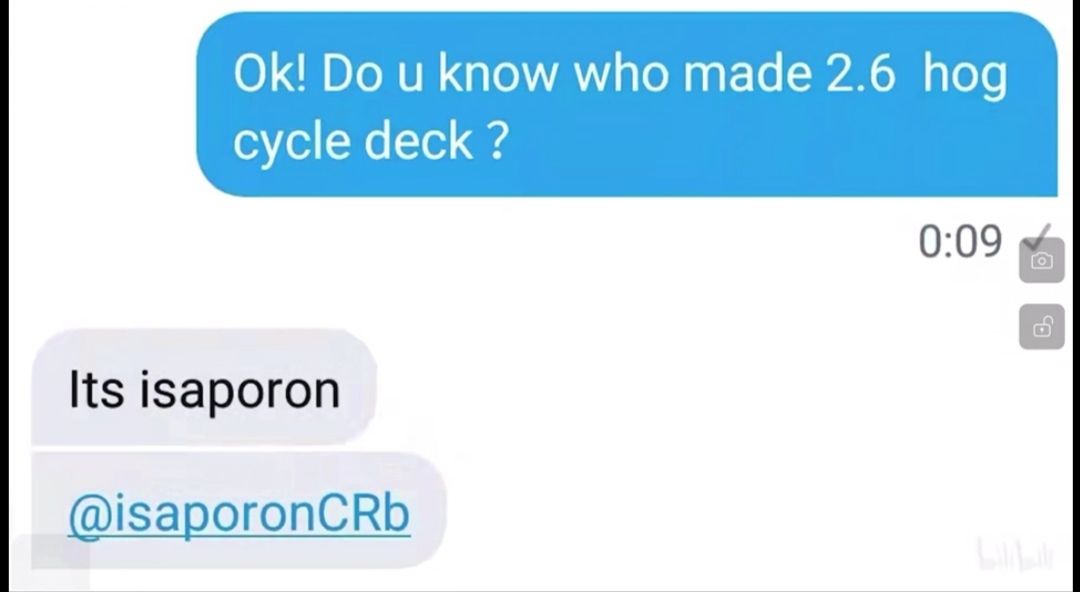
Task: Click the word "Its" in the reply
Action: point(96,389)
